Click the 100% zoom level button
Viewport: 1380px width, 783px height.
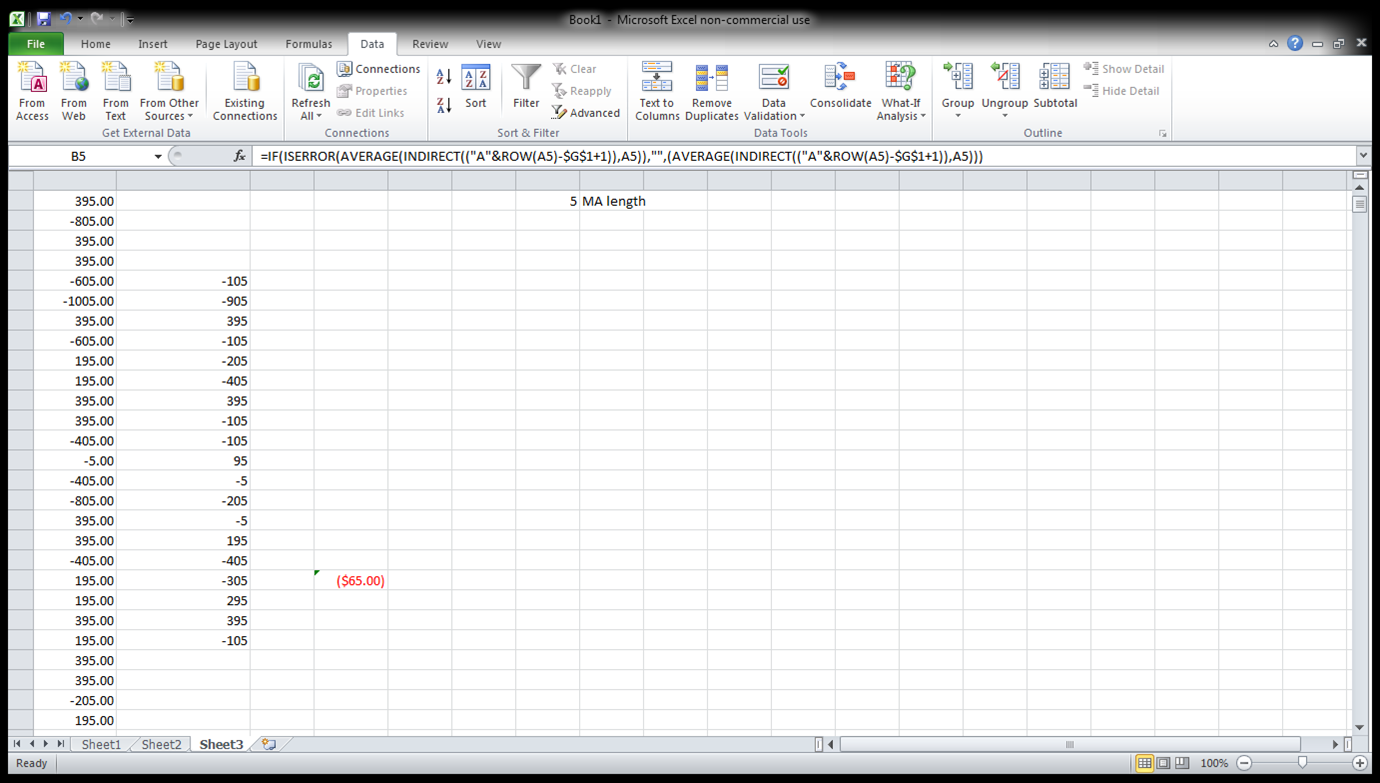pyautogui.click(x=1214, y=763)
